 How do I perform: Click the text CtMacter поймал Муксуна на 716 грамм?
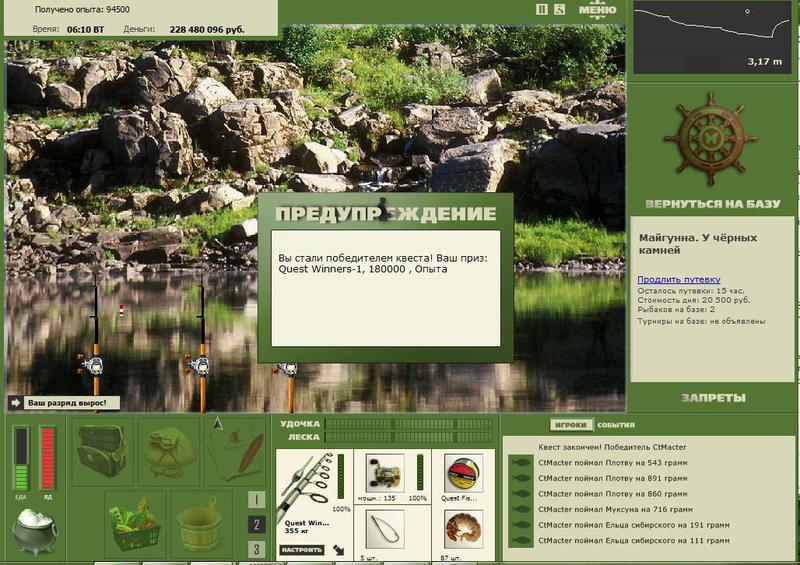click(x=615, y=509)
